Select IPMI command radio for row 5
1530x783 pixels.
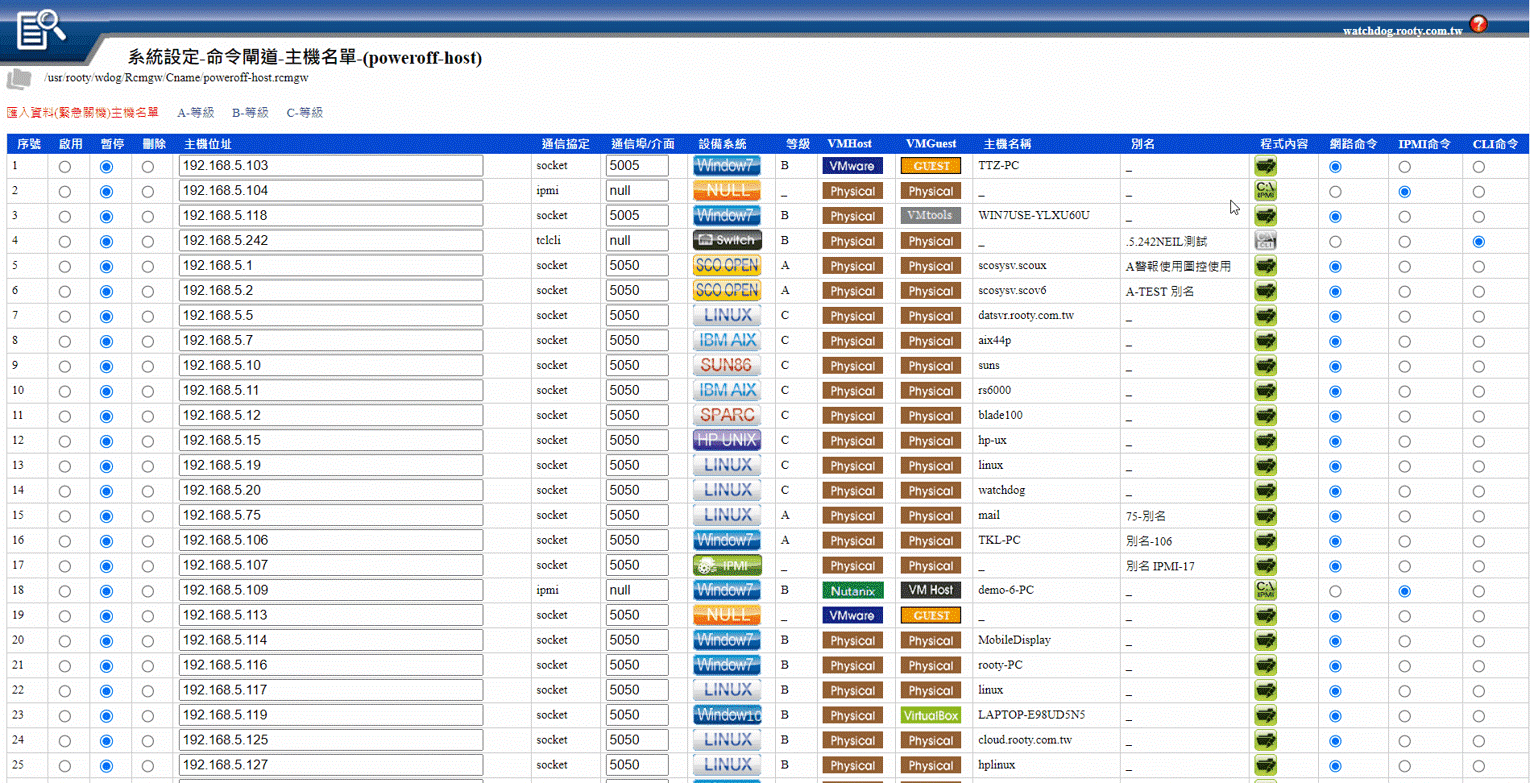click(1404, 266)
